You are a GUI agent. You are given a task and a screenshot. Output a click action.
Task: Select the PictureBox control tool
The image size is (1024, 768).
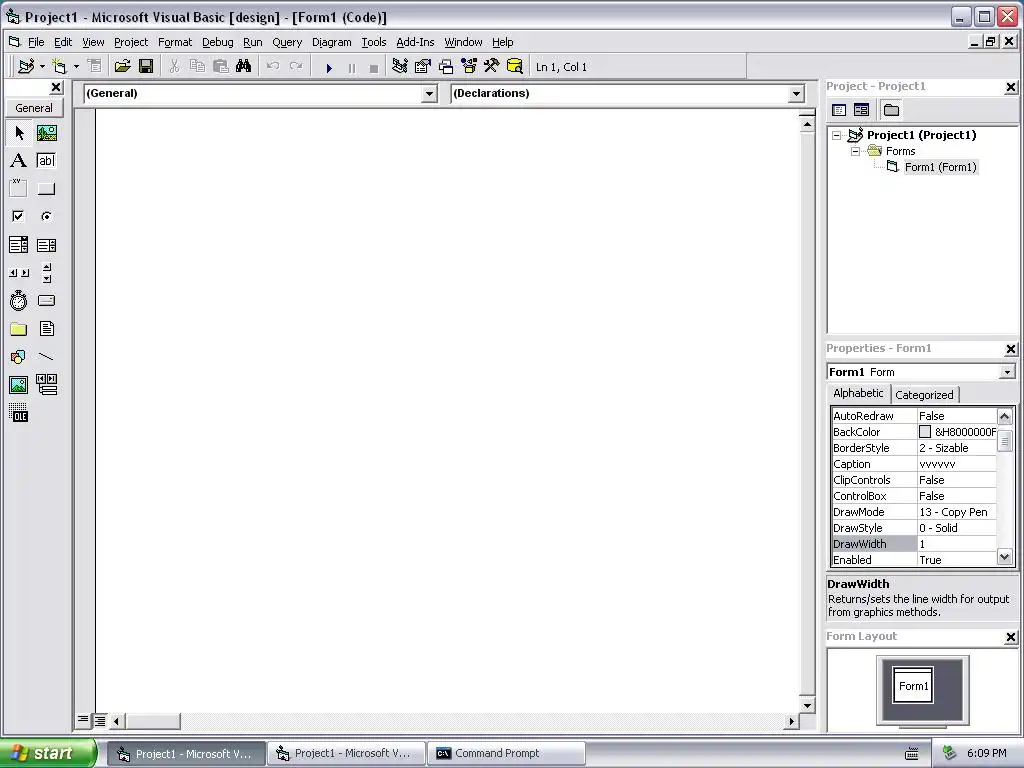46,133
